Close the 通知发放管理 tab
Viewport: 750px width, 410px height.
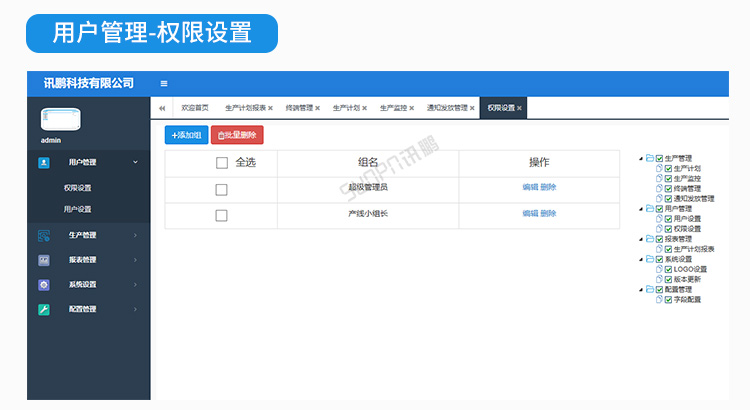(x=472, y=108)
